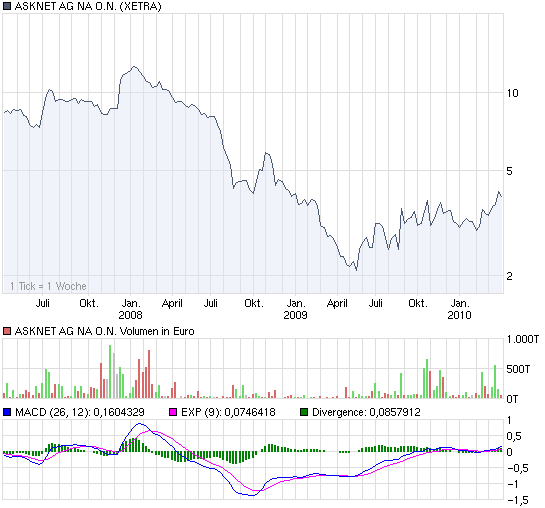Click the volume axis label 500T
This screenshot has height=508, width=545.
[x=518, y=369]
